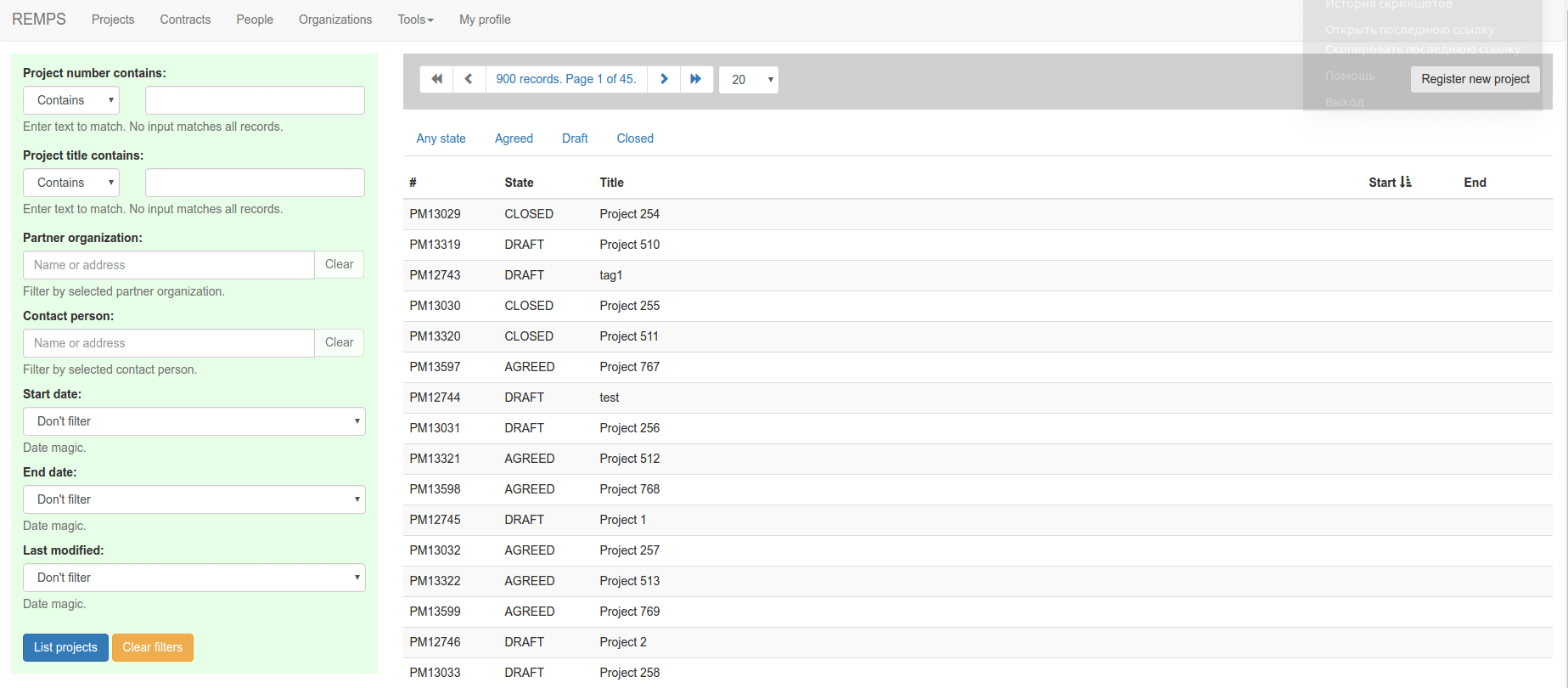Open project number match type dropdown
This screenshot has height=688, width=1568.
pyautogui.click(x=71, y=100)
